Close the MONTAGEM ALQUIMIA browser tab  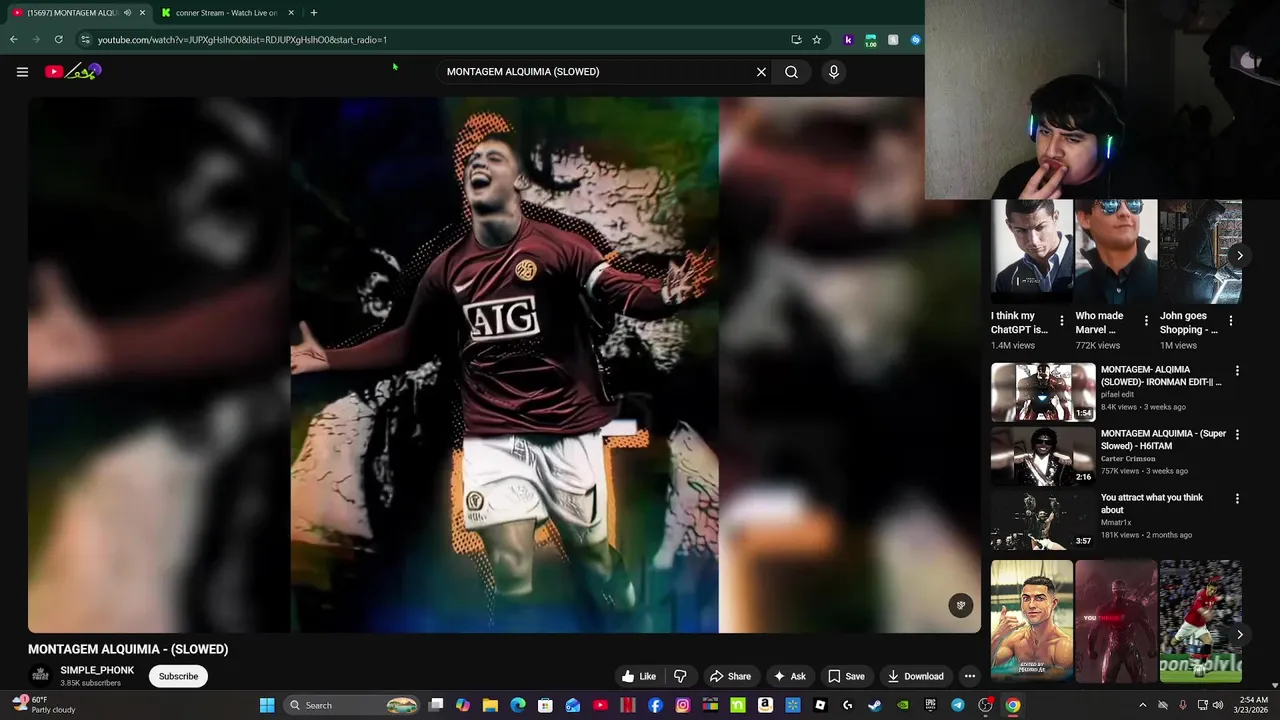click(x=142, y=13)
